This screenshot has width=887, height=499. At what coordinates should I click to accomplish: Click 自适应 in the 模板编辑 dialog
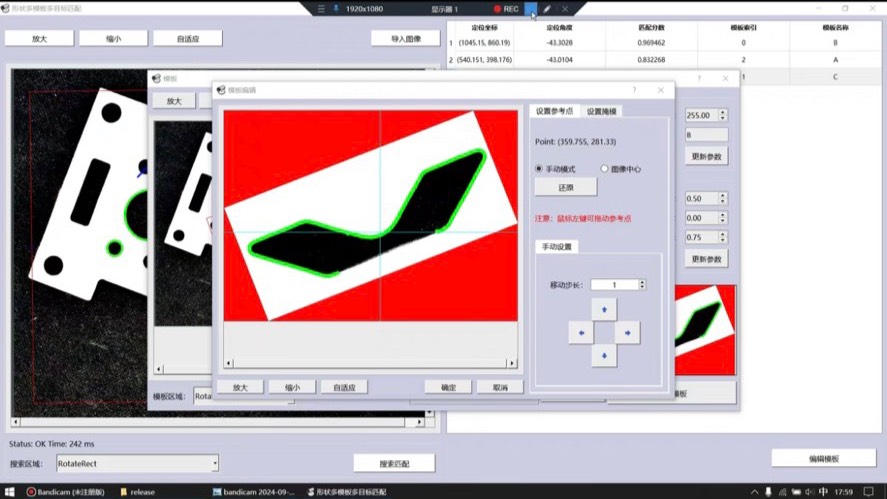click(x=344, y=388)
